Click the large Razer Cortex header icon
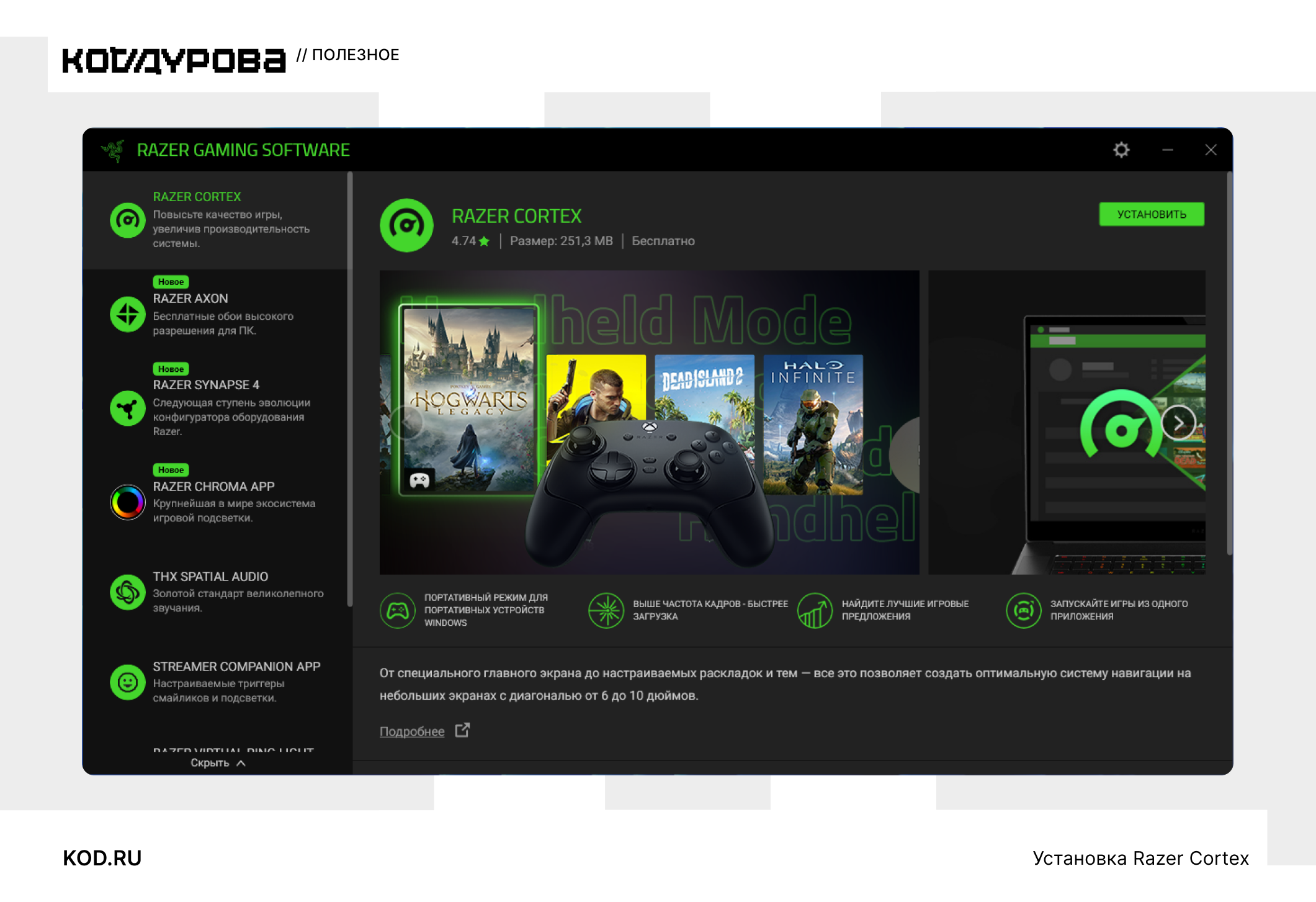Viewport: 1316px width, 902px height. coord(406,225)
